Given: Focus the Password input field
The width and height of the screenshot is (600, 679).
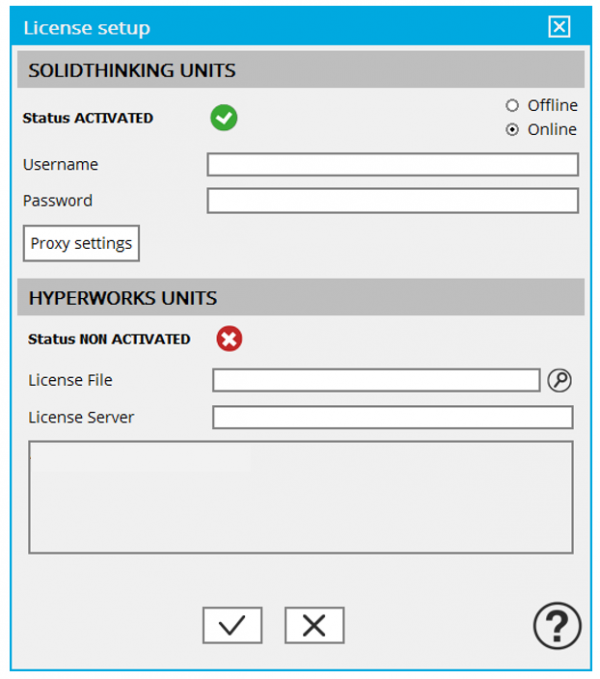Looking at the screenshot, I should [393, 200].
